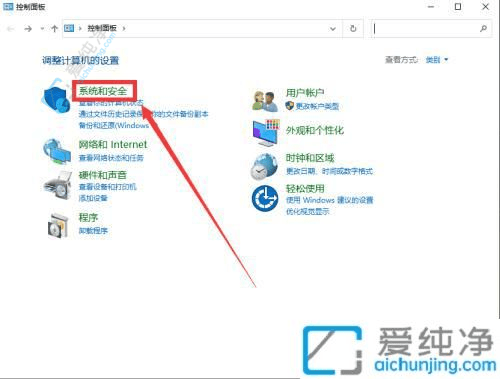Click the Appearance and Personalization monitor icon
The height and width of the screenshot is (379, 500).
click(x=265, y=133)
